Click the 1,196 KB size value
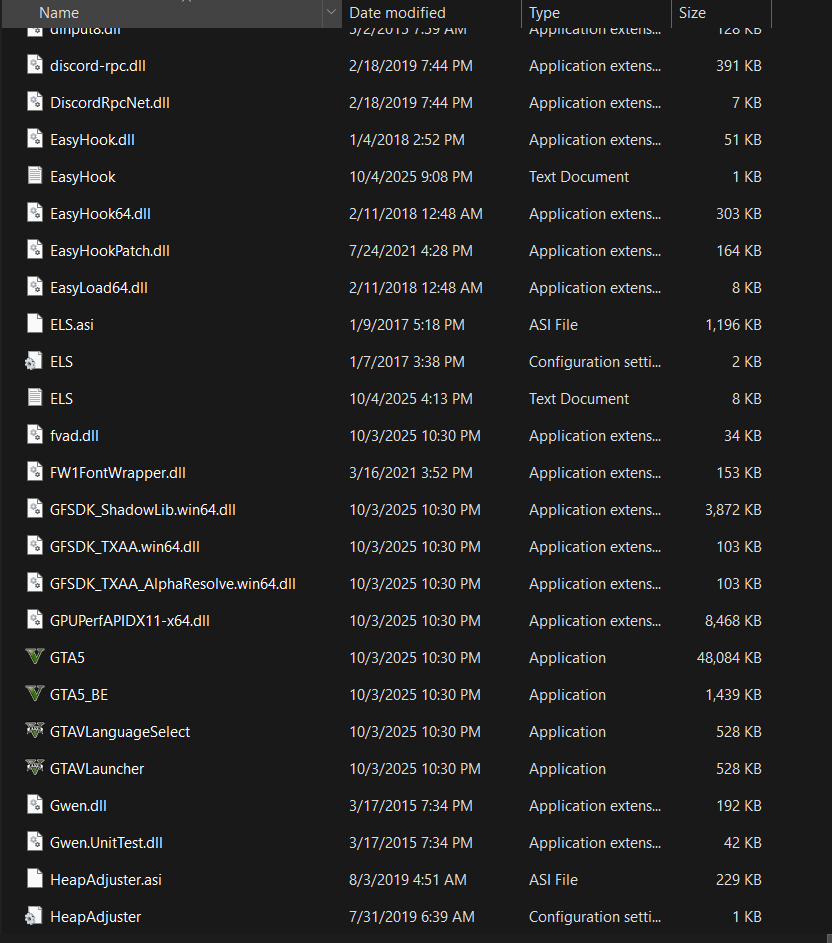This screenshot has width=832, height=943. pyautogui.click(x=733, y=325)
